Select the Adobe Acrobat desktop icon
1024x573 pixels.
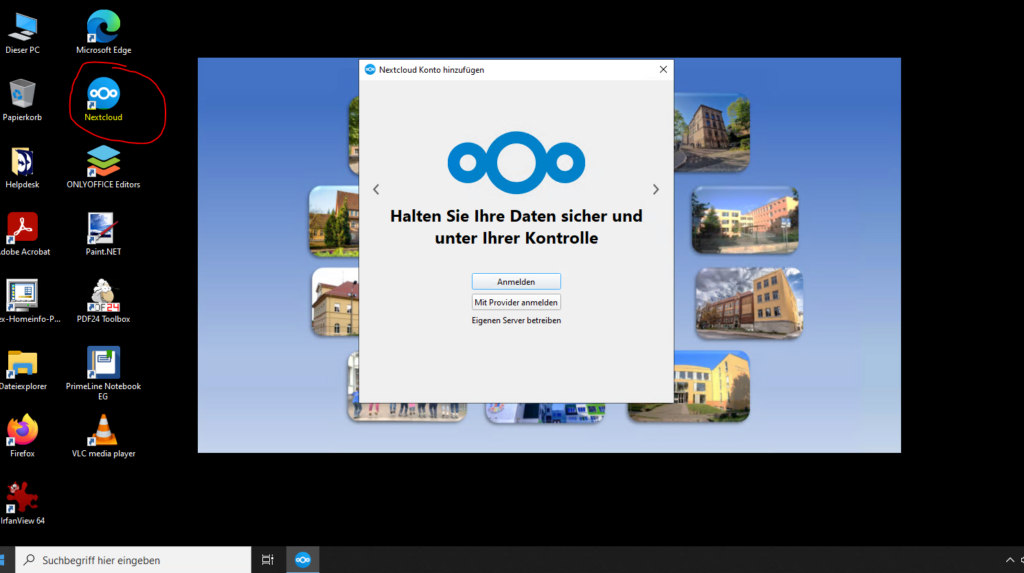coord(24,235)
